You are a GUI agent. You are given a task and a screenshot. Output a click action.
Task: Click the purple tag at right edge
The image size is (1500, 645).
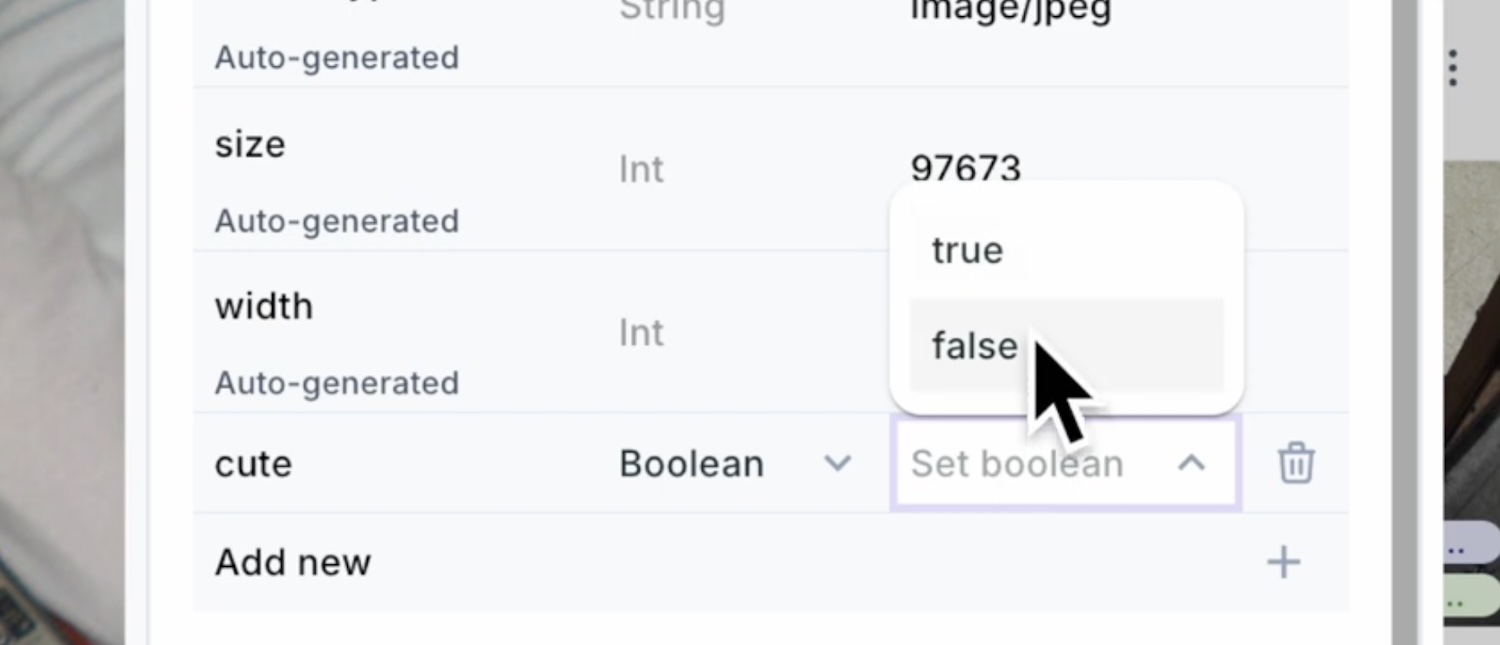pos(1472,546)
